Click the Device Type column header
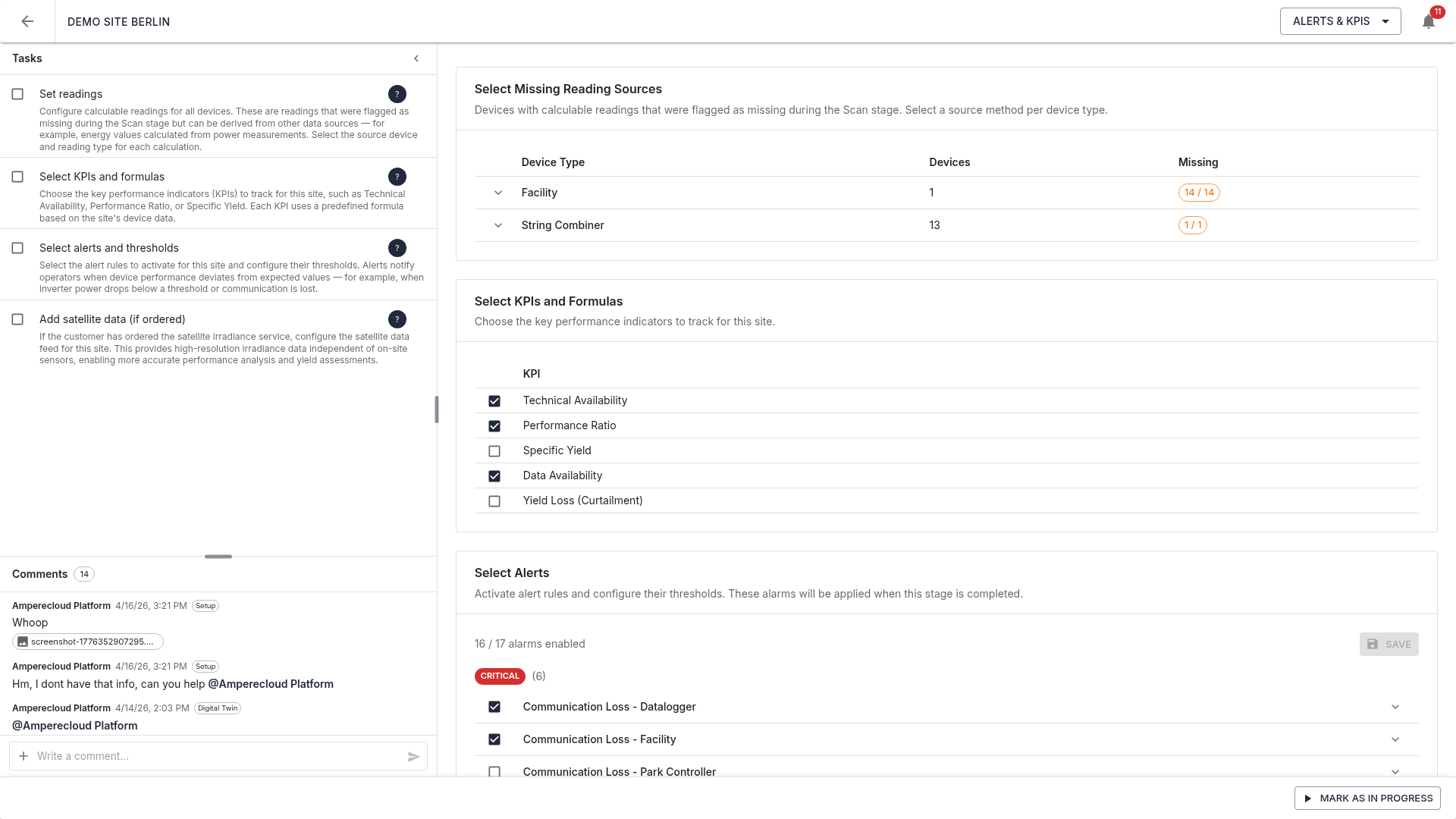1456x819 pixels. coord(553,162)
